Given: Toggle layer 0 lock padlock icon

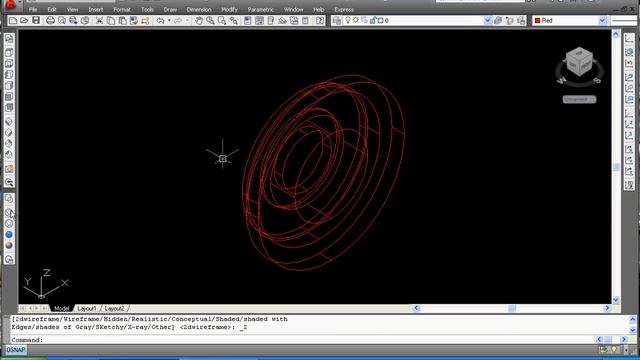Looking at the screenshot, I should click(372, 20).
